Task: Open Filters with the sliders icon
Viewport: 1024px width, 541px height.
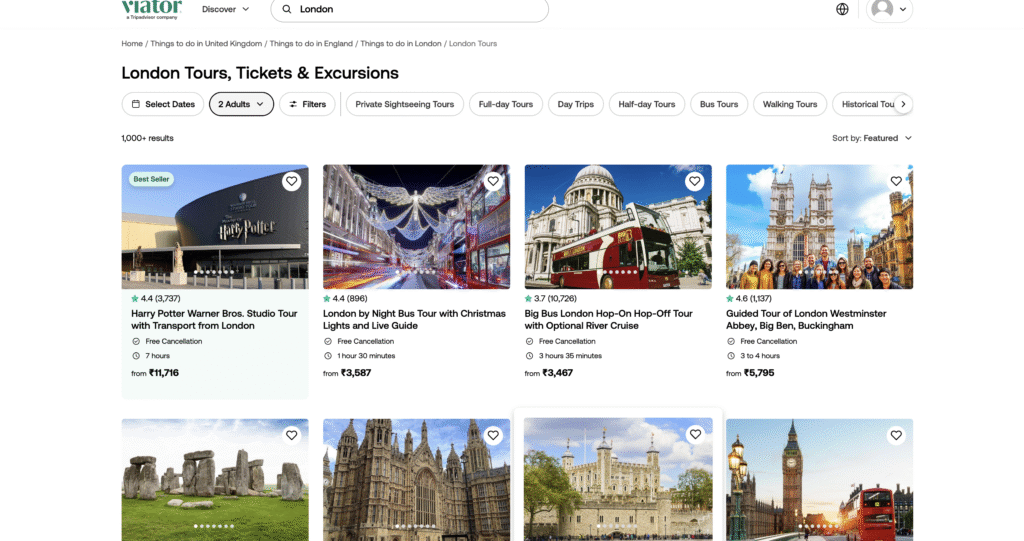Action: pos(307,104)
